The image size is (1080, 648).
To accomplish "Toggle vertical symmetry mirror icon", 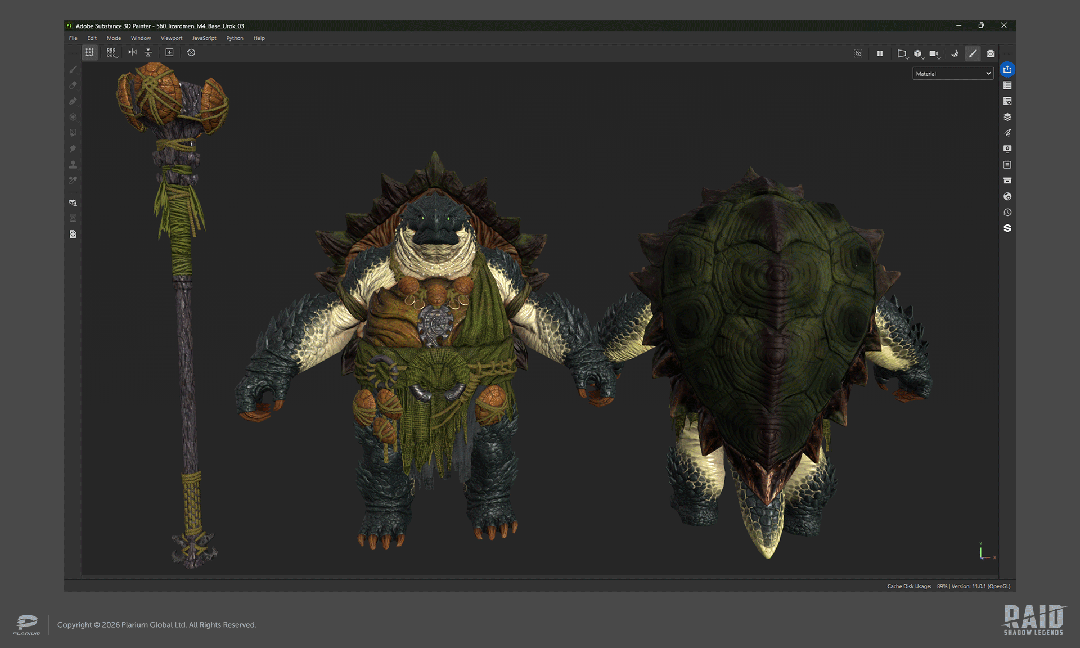I will click(148, 52).
